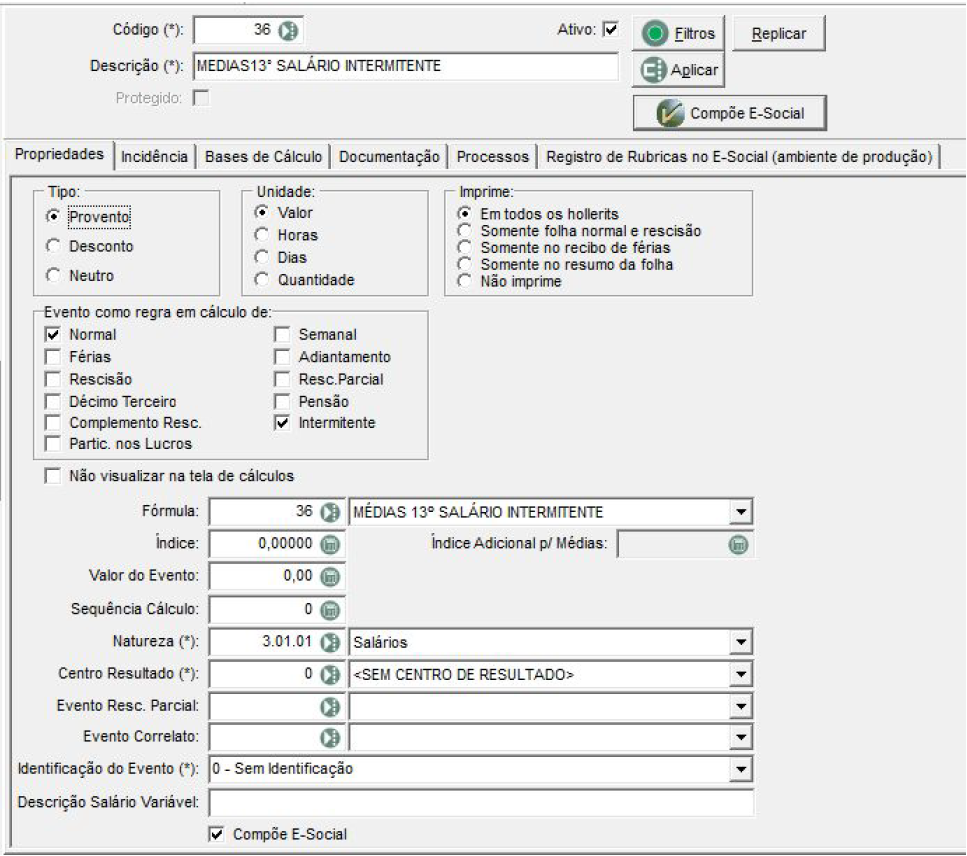Expand the Fórmula description dropdown
This screenshot has width=967, height=856.
[741, 512]
